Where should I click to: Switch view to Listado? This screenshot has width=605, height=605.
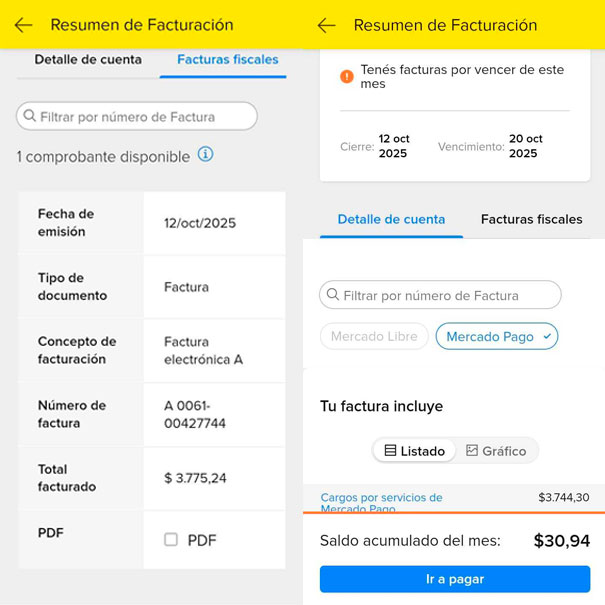point(415,451)
